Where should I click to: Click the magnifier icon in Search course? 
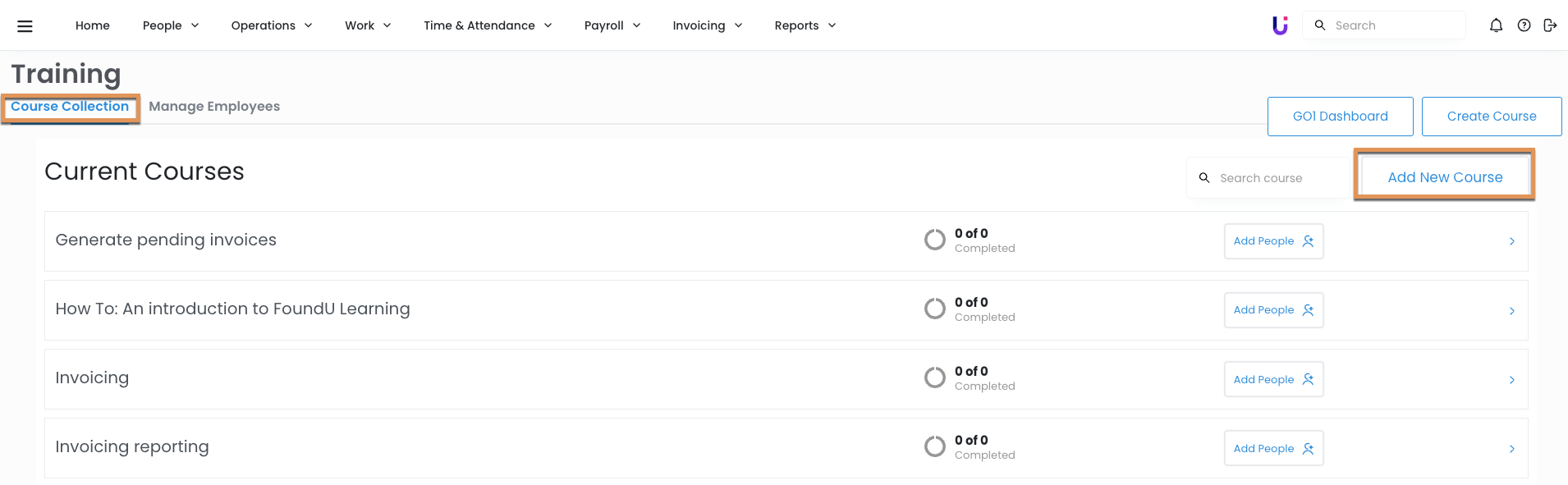pos(1204,178)
